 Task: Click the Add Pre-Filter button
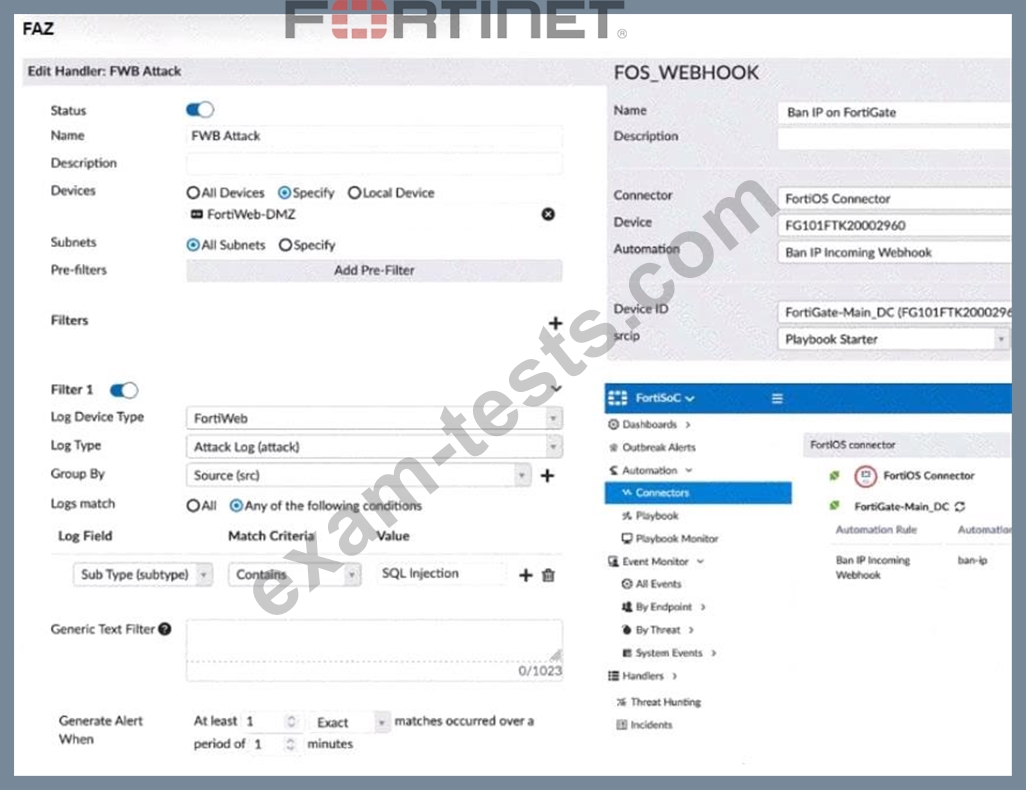pos(374,270)
